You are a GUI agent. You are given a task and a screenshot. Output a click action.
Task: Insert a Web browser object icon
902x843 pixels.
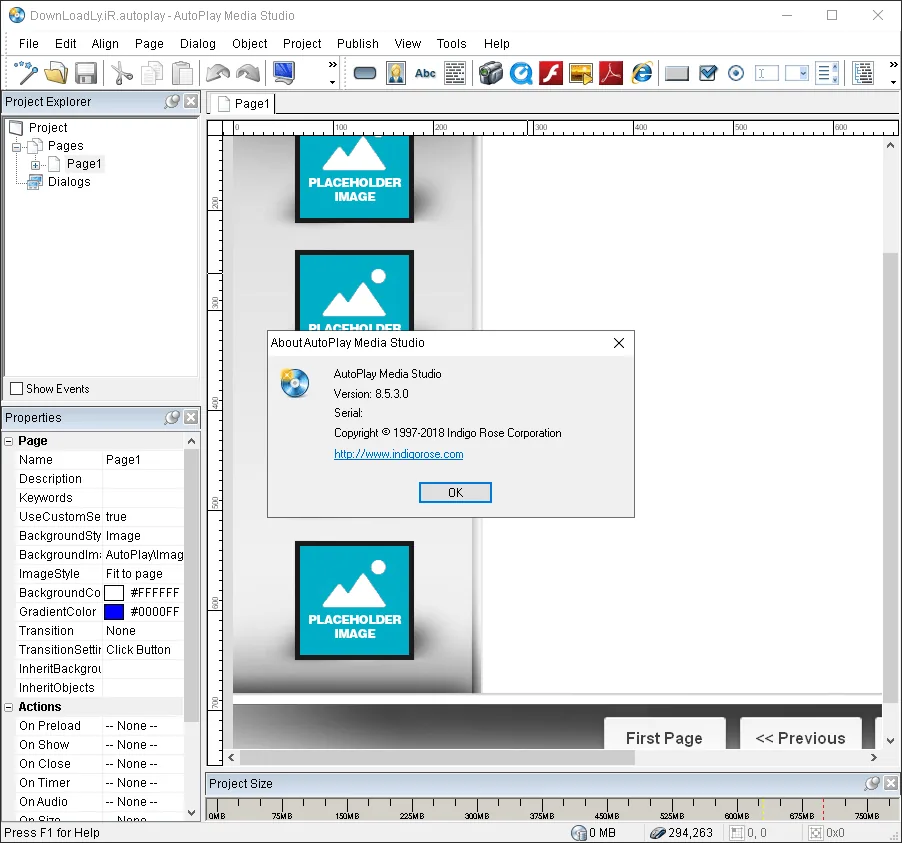[641, 73]
